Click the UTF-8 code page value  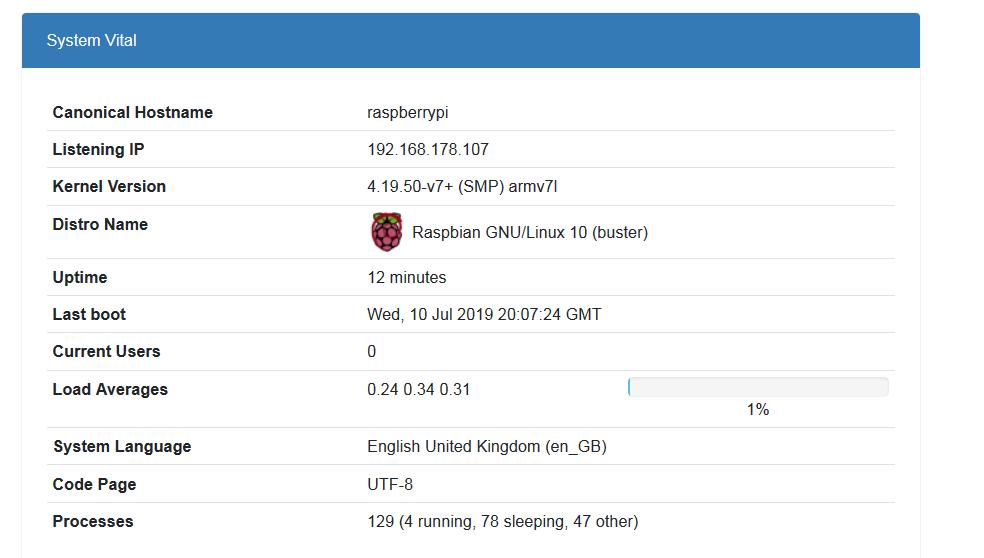[390, 485]
